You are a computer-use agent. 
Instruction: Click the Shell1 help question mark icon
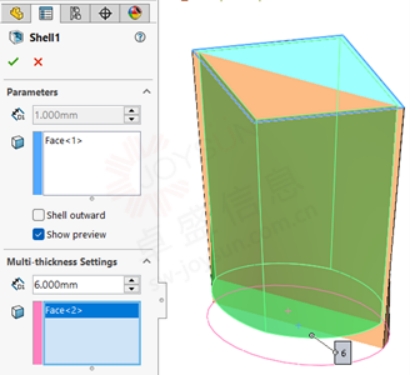(x=140, y=37)
